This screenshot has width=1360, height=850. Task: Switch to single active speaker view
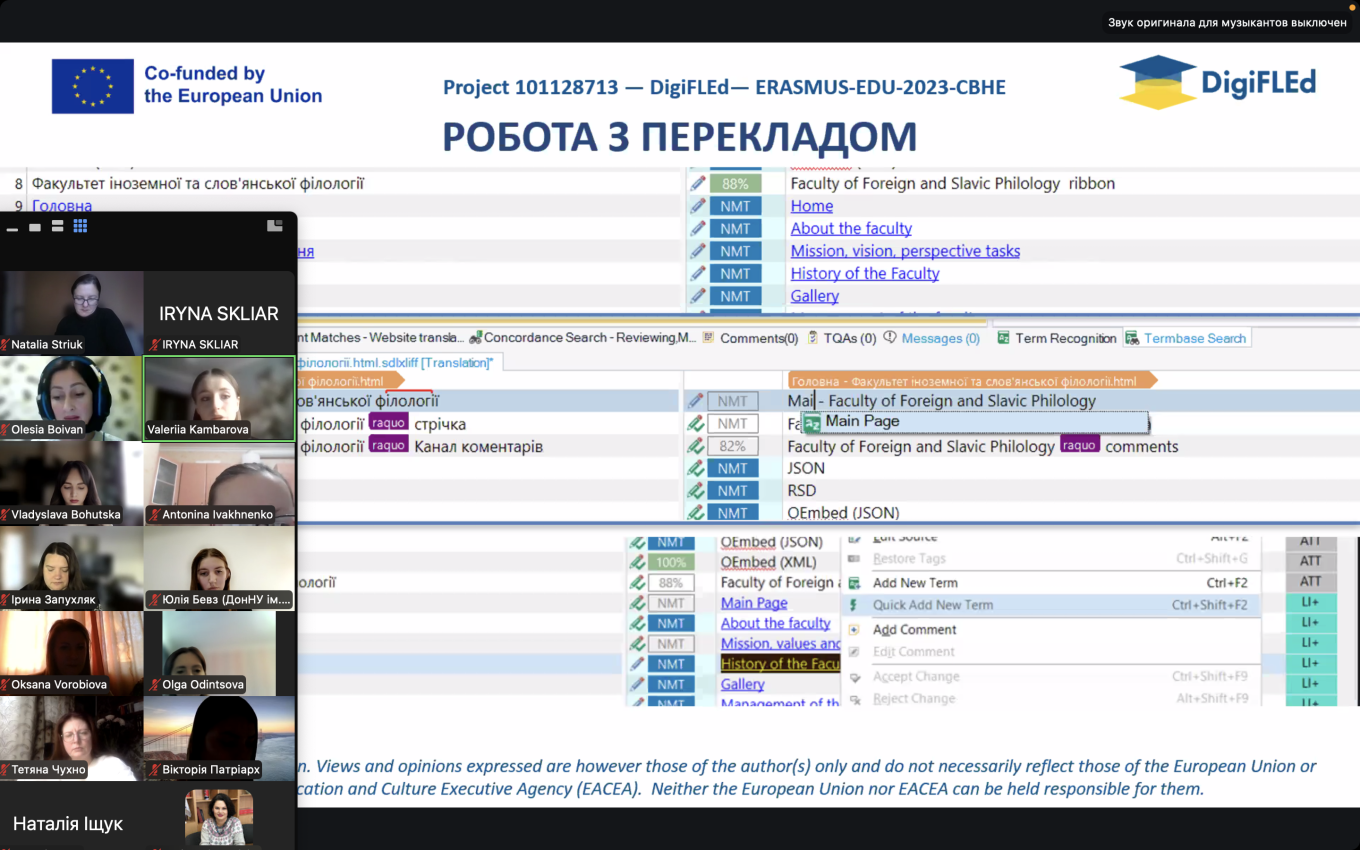pyautogui.click(x=35, y=227)
